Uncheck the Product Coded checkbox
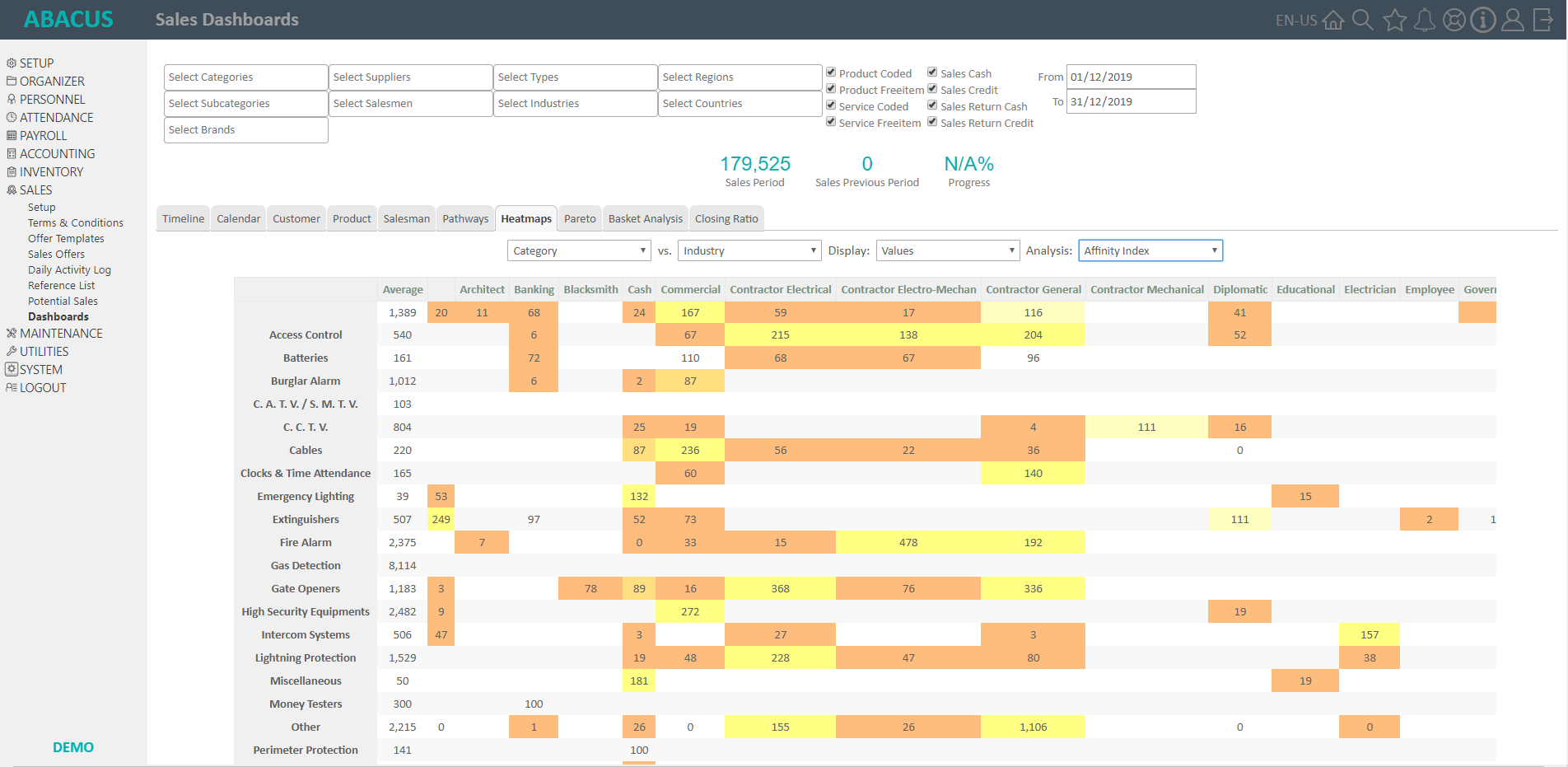Image resolution: width=1568 pixels, height=767 pixels. 832,72
